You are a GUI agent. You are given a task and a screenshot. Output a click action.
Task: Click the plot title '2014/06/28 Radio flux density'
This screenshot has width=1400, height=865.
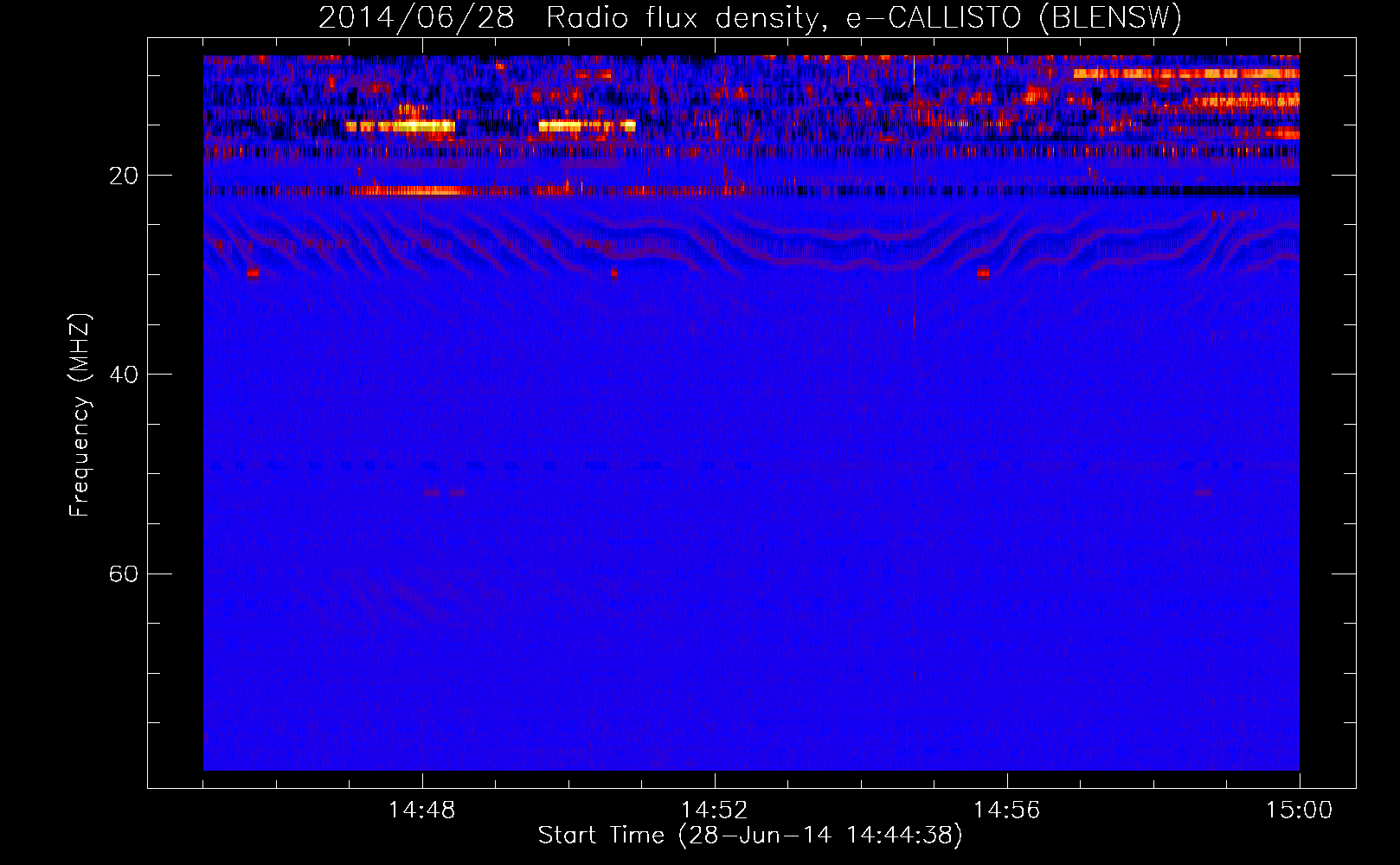click(750, 18)
